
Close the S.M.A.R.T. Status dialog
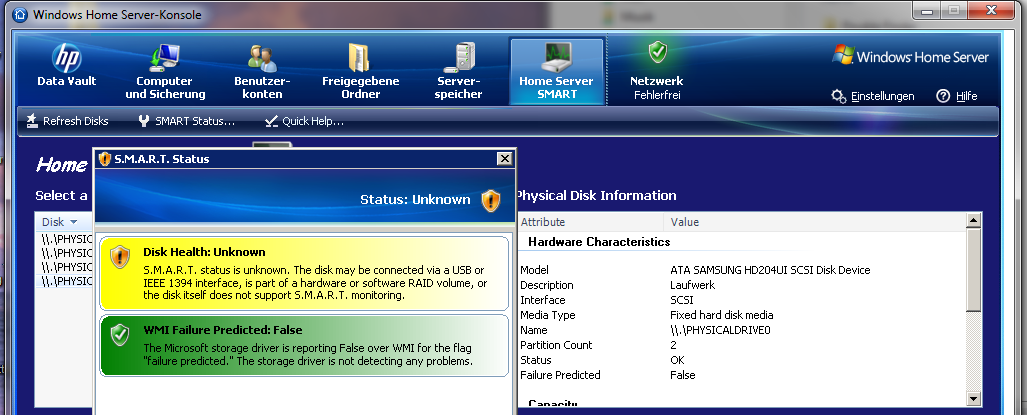click(x=504, y=158)
